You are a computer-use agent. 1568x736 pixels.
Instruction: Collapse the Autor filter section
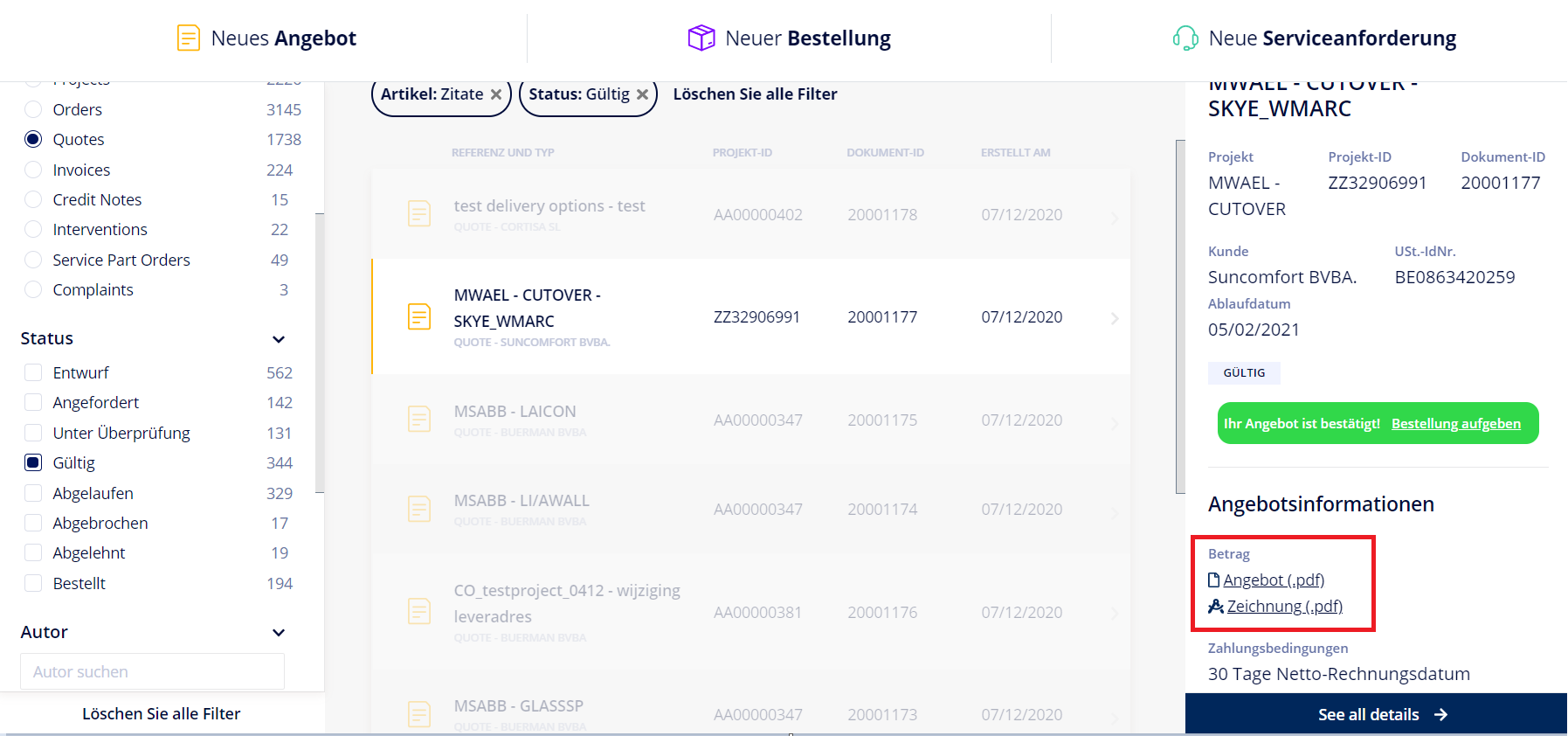click(x=279, y=633)
